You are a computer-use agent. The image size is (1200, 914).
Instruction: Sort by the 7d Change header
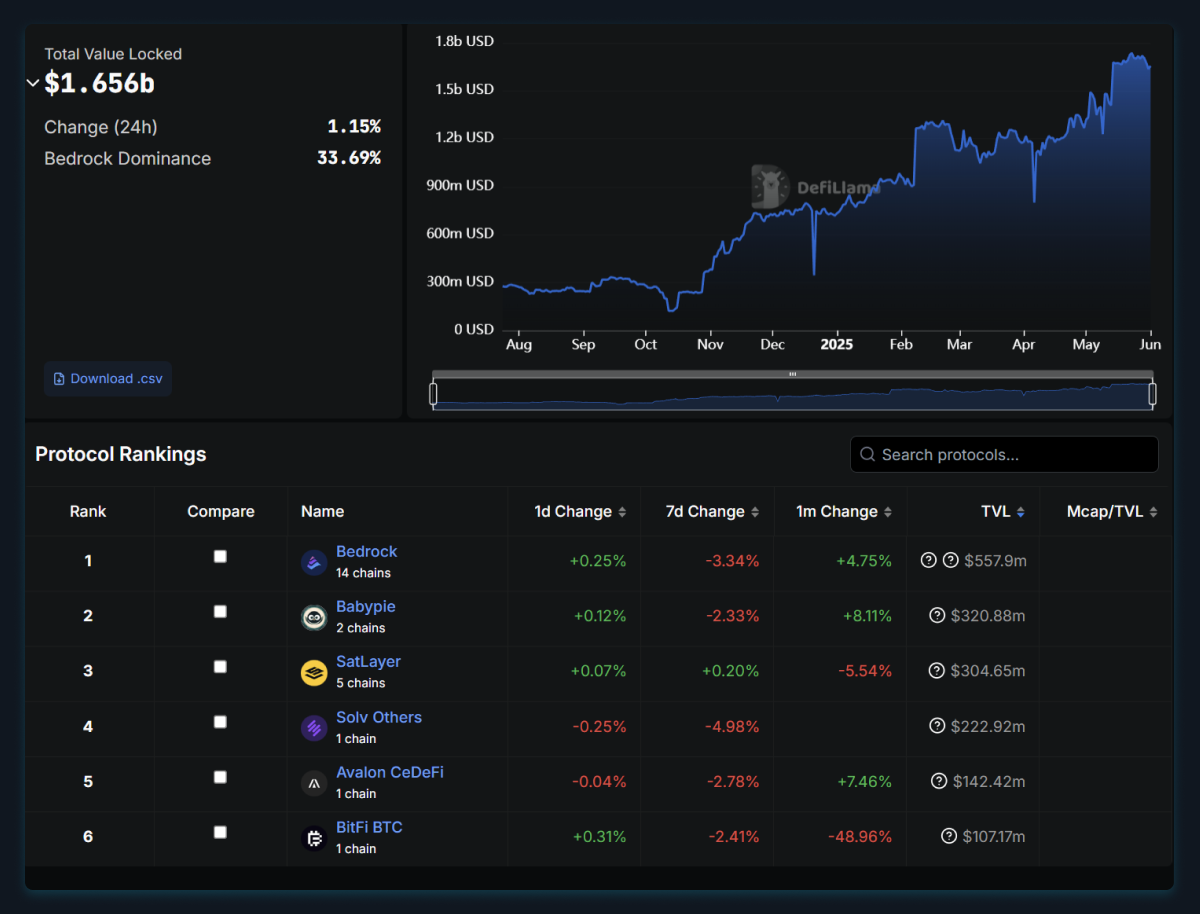[x=705, y=512]
